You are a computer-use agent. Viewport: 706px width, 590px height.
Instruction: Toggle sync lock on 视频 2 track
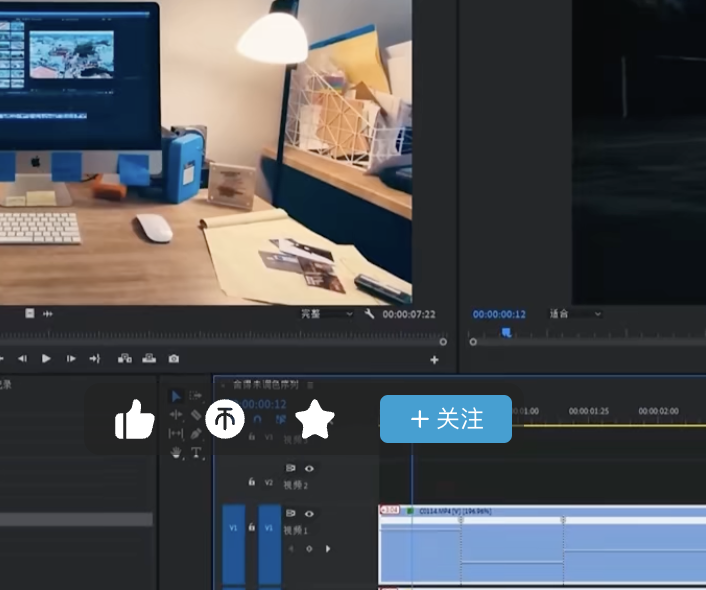pyautogui.click(x=291, y=468)
